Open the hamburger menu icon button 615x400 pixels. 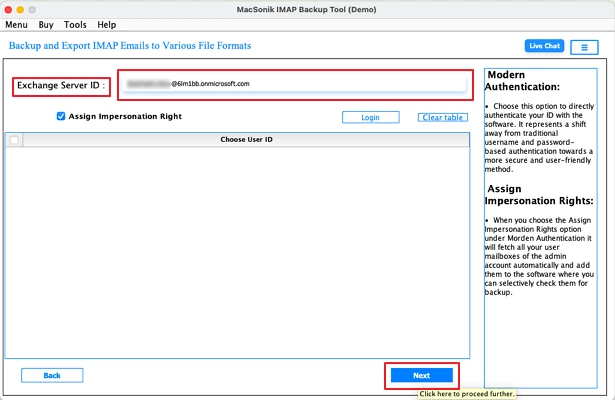[x=584, y=47]
